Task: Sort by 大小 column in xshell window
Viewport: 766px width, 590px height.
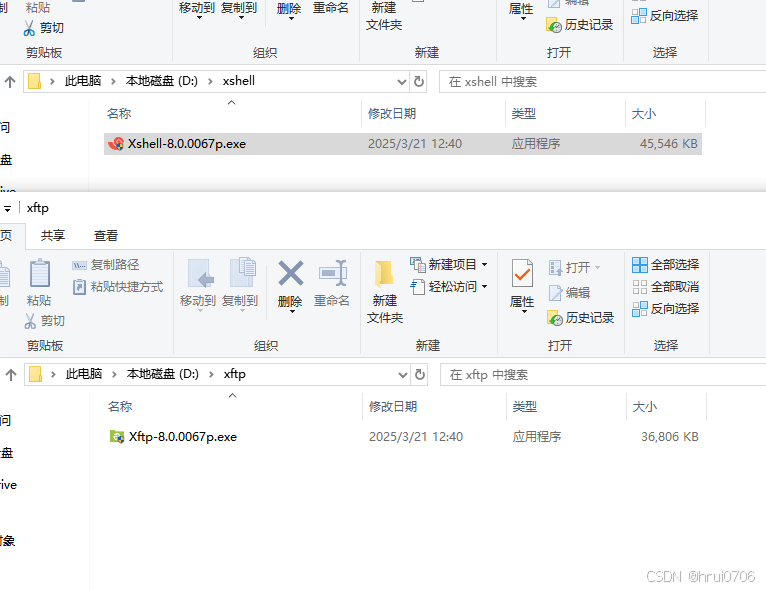Action: click(x=643, y=113)
